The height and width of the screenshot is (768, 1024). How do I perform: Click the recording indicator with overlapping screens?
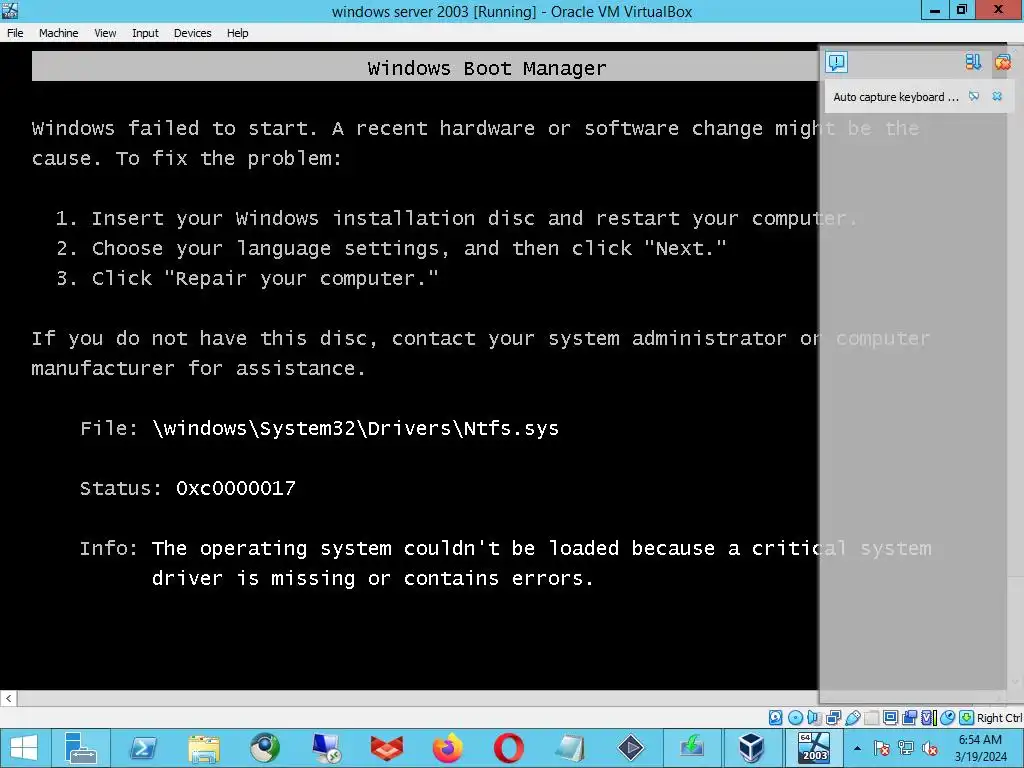[909, 718]
